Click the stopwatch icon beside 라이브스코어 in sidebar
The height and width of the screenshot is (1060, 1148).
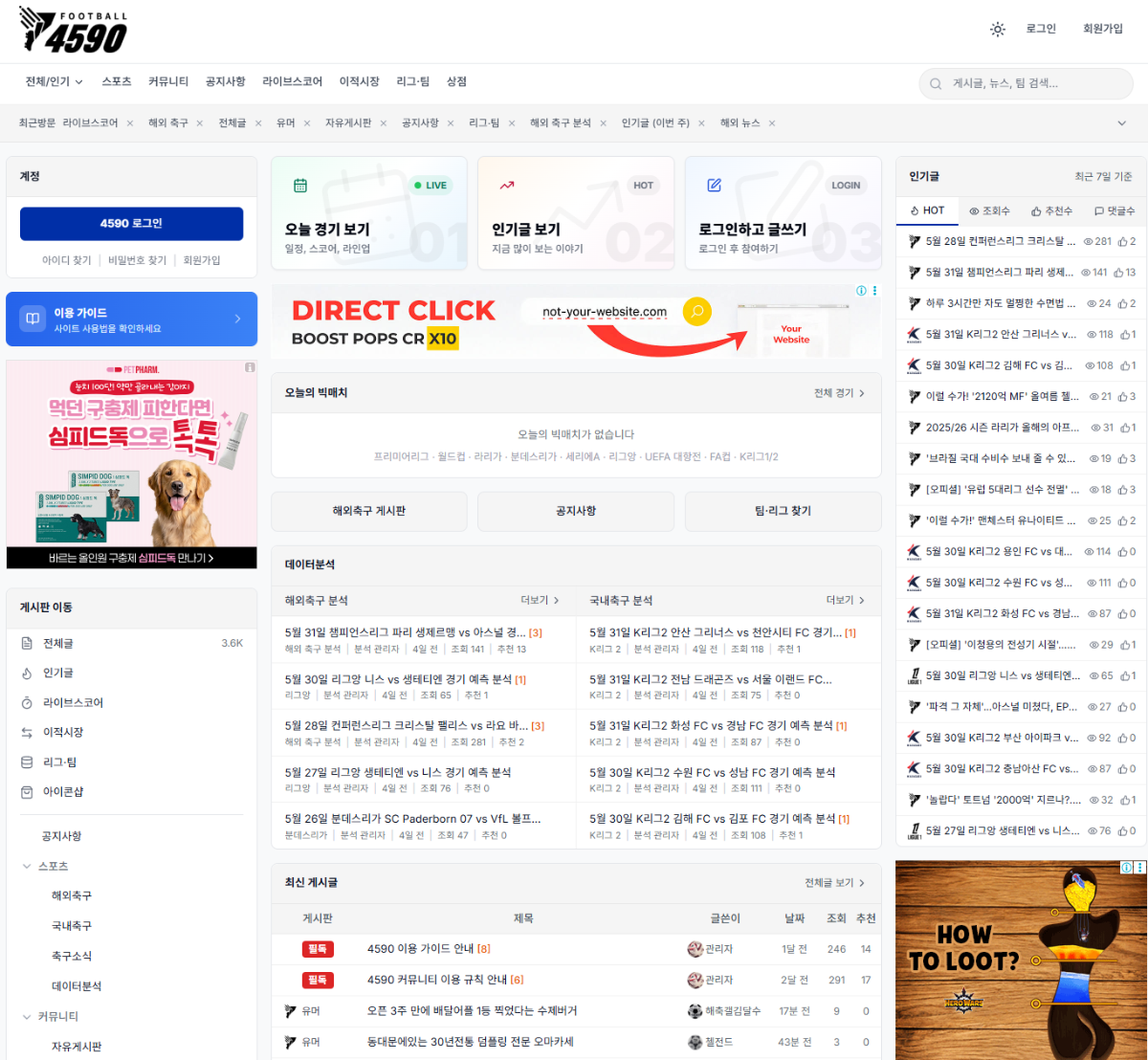pos(27,703)
